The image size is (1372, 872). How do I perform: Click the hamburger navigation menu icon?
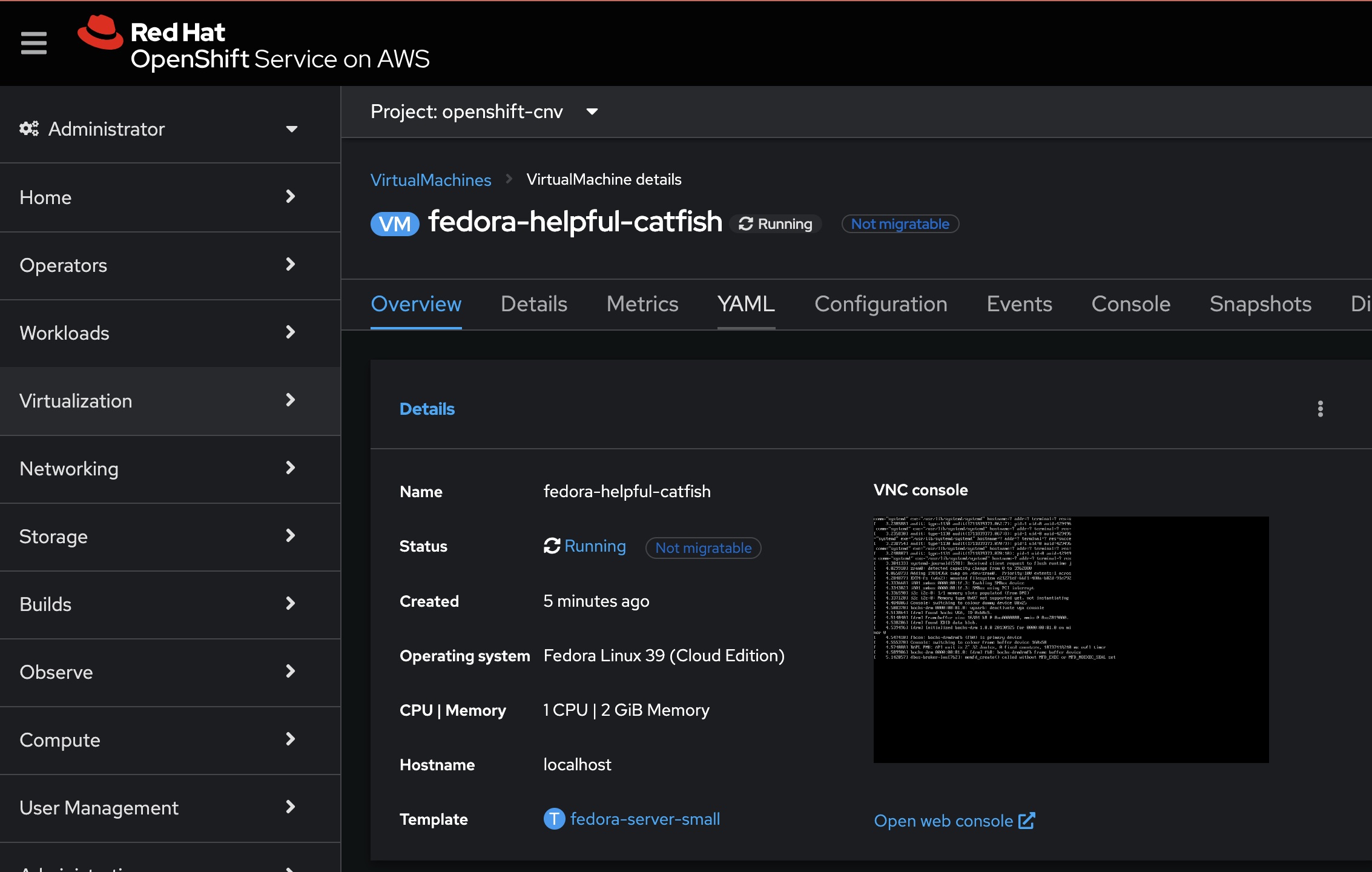pos(34,43)
